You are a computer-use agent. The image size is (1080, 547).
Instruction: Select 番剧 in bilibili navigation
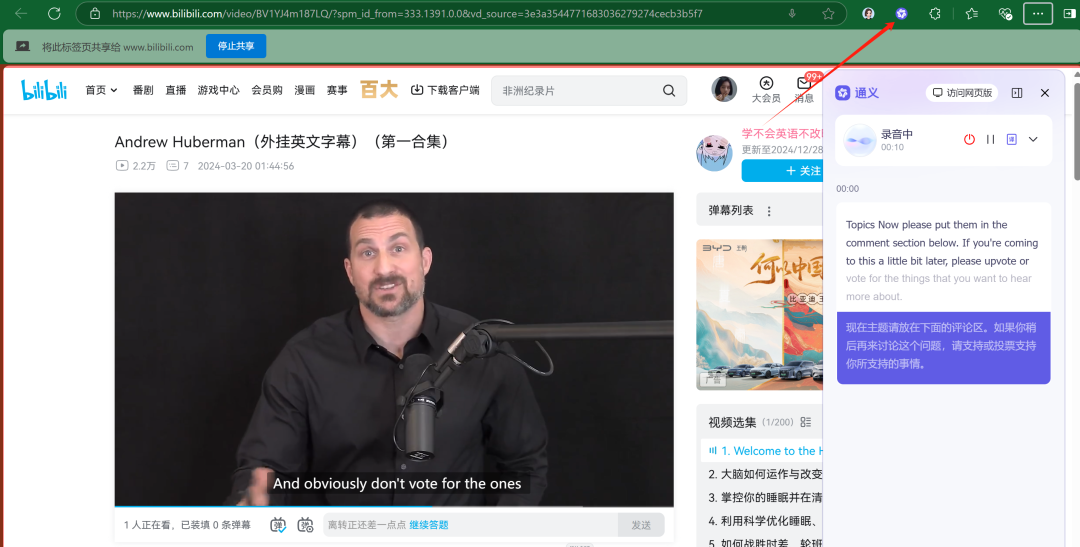pos(143,90)
